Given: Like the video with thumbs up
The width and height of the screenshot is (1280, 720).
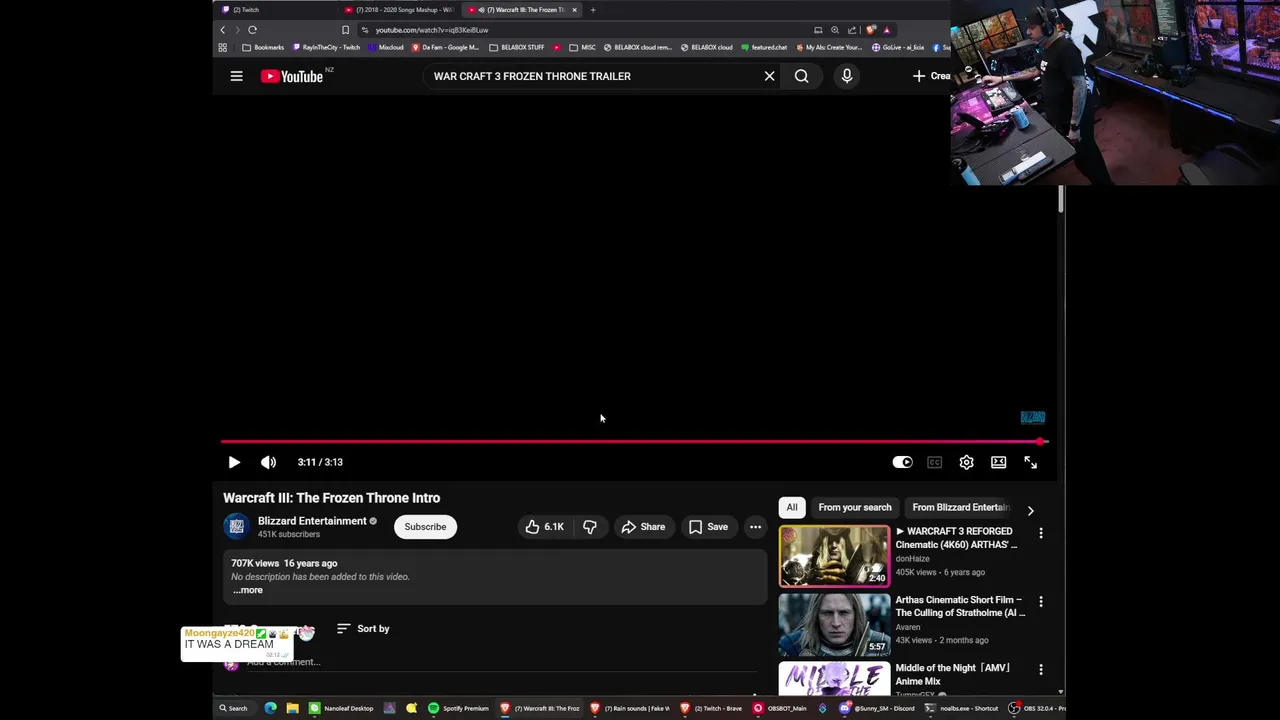Looking at the screenshot, I should point(544,527).
